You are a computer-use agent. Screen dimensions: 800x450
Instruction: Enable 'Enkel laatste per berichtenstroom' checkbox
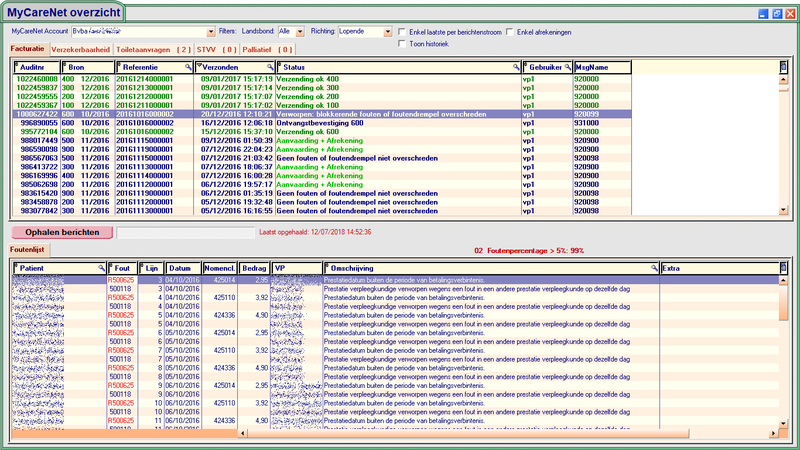coord(402,32)
